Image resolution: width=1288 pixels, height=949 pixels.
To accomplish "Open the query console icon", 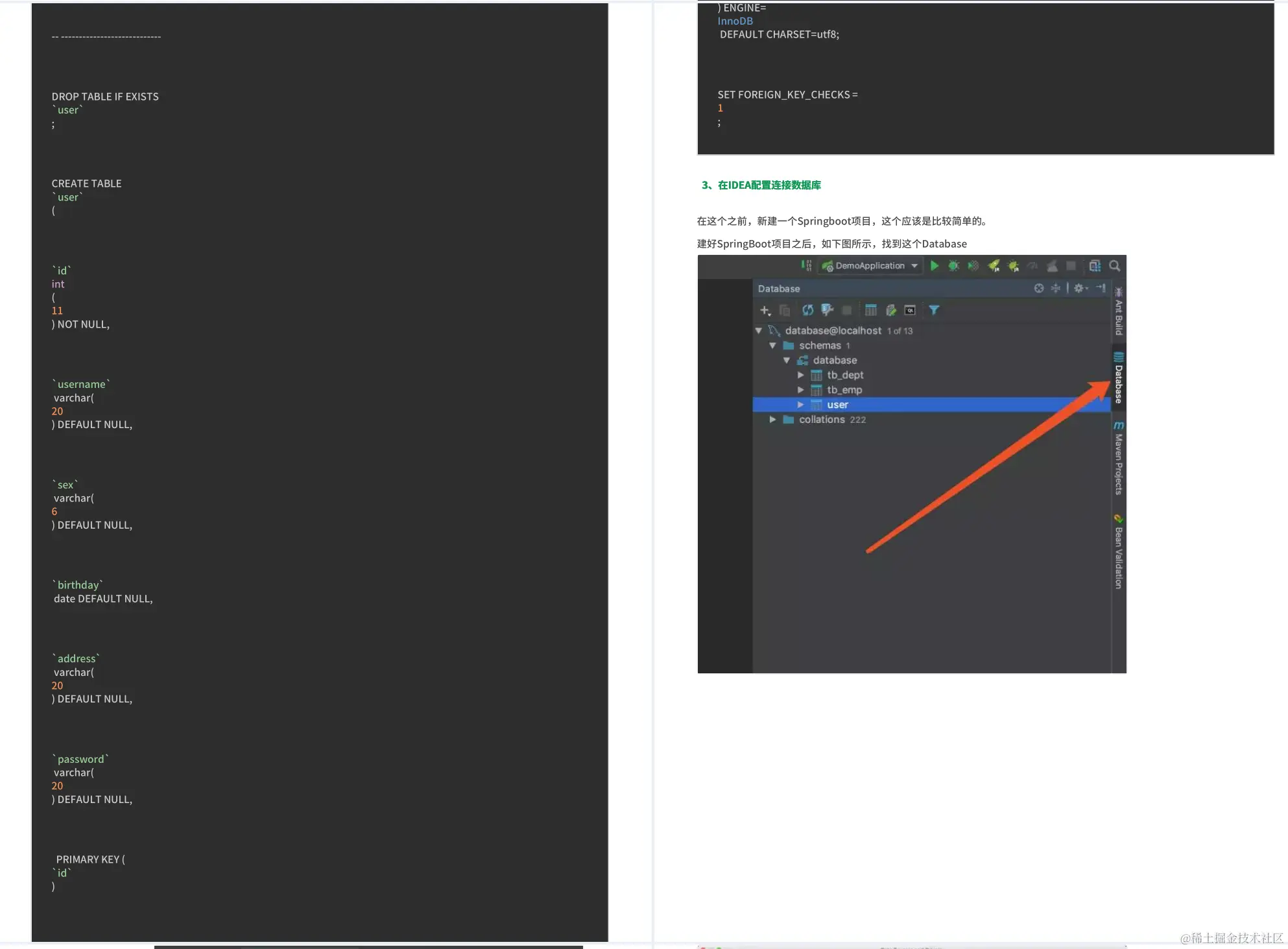I will [910, 310].
